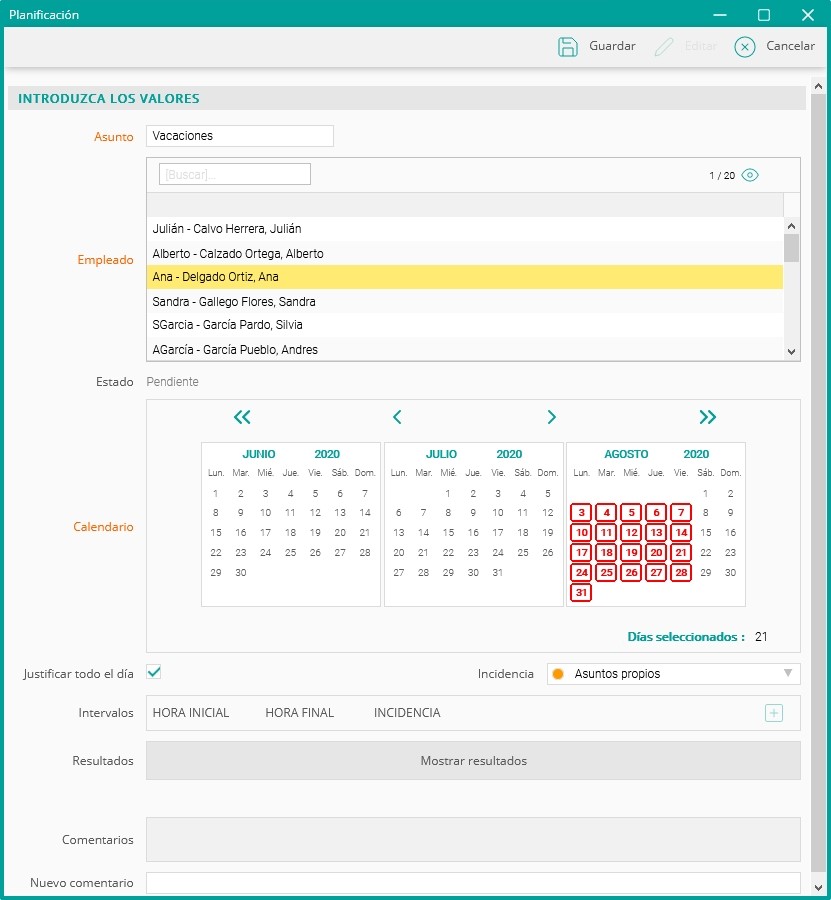
Task: Click the Cancelar circled X icon
Action: 744,46
